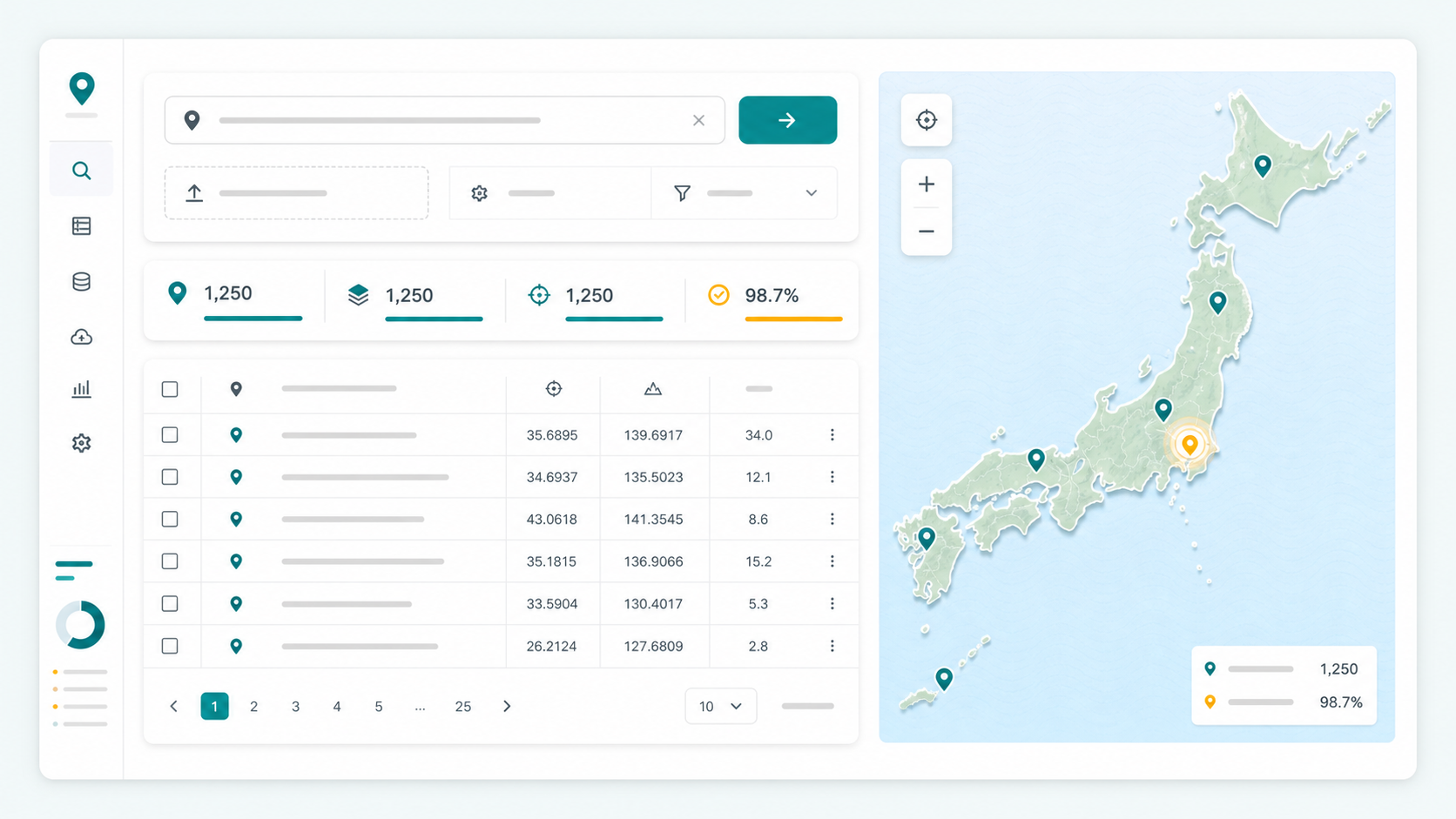Click the location search input field
This screenshot has width=1456, height=819.
coord(444,120)
